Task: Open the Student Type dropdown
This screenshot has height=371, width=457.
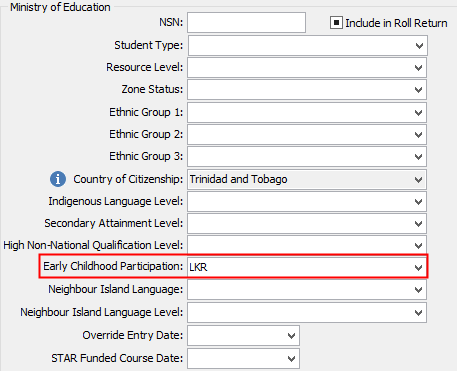Action: pyautogui.click(x=308, y=45)
